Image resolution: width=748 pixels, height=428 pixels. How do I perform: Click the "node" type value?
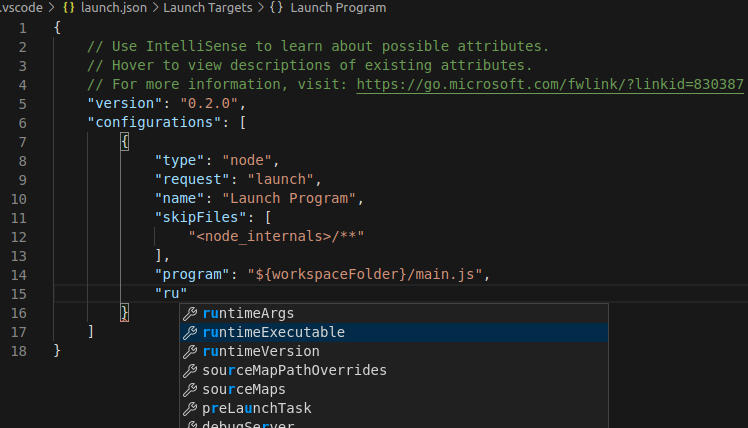pyautogui.click(x=247, y=160)
